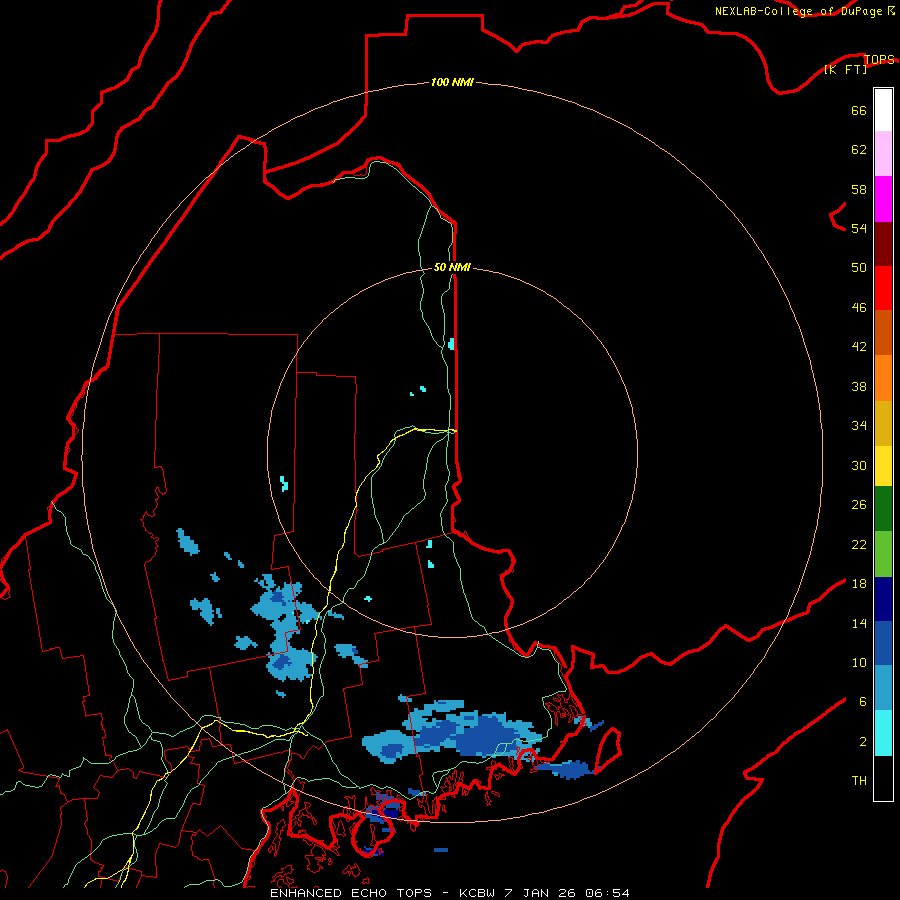
Task: Click the legend value 38
Action: point(859,386)
